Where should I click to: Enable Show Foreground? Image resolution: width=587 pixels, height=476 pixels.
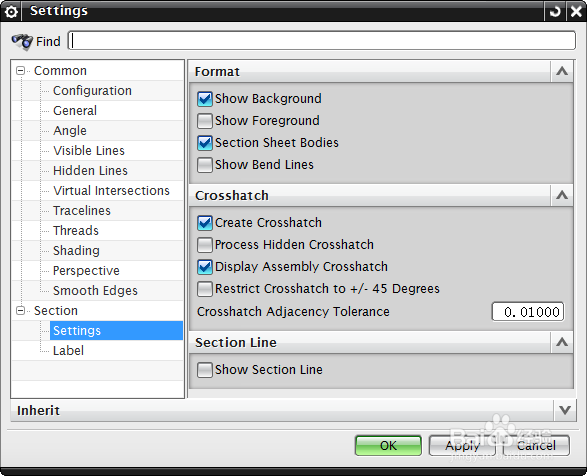[x=205, y=121]
